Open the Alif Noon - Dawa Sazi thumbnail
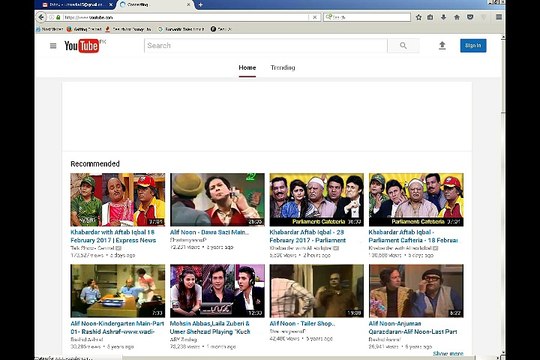This screenshot has height=360, width=540. [x=217, y=199]
